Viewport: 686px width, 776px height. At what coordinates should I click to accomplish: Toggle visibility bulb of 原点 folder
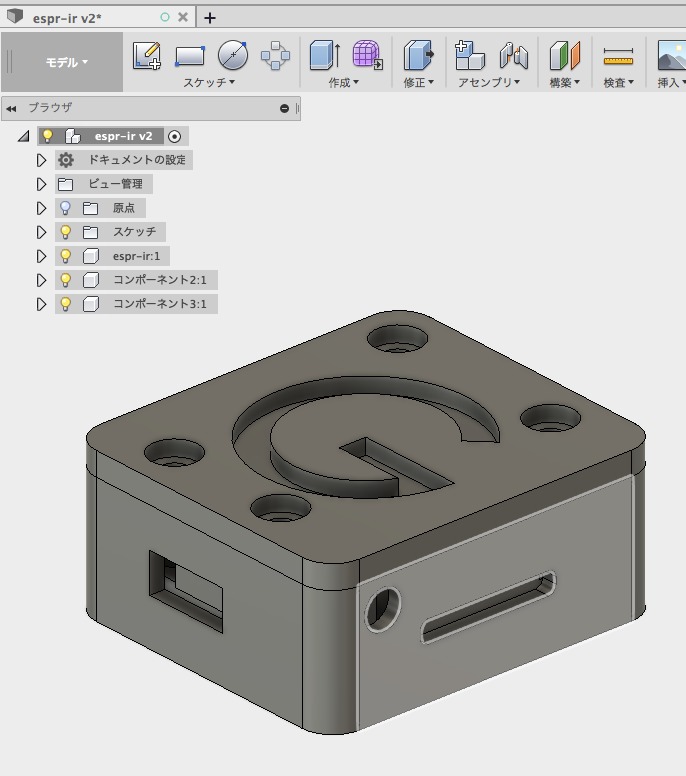66,208
